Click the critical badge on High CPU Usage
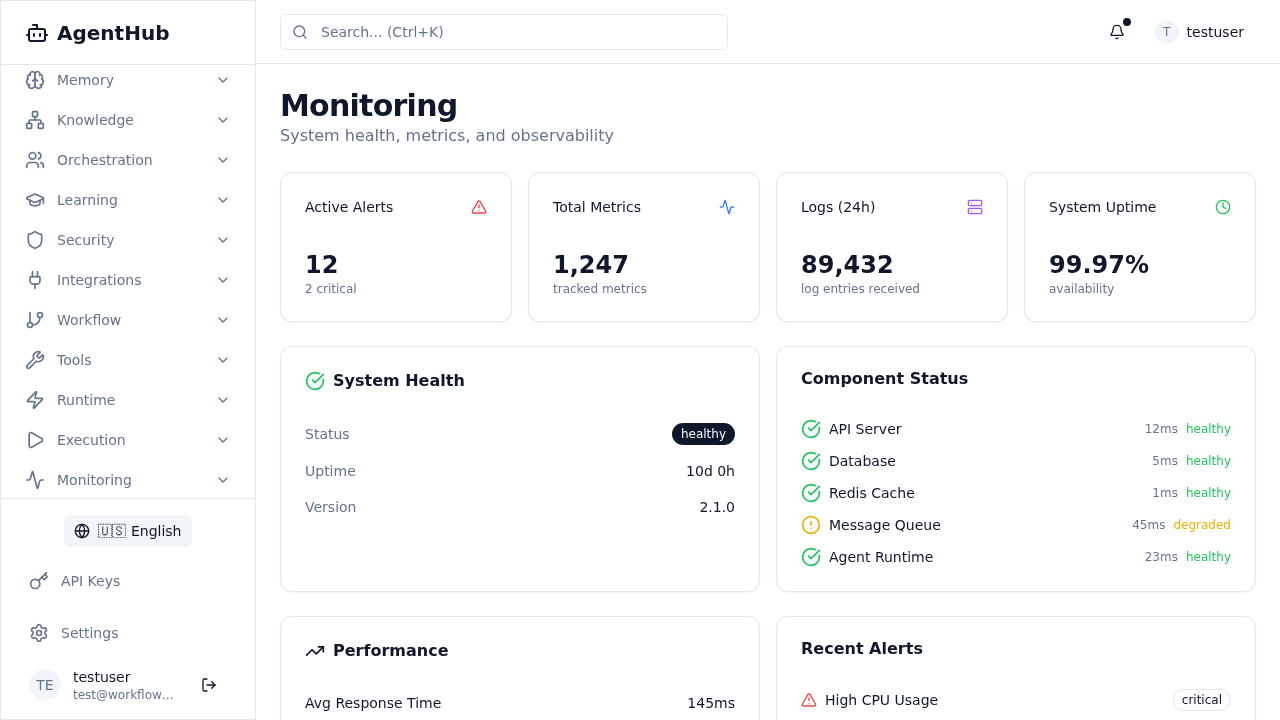Image resolution: width=1280 pixels, height=720 pixels. click(x=1201, y=699)
